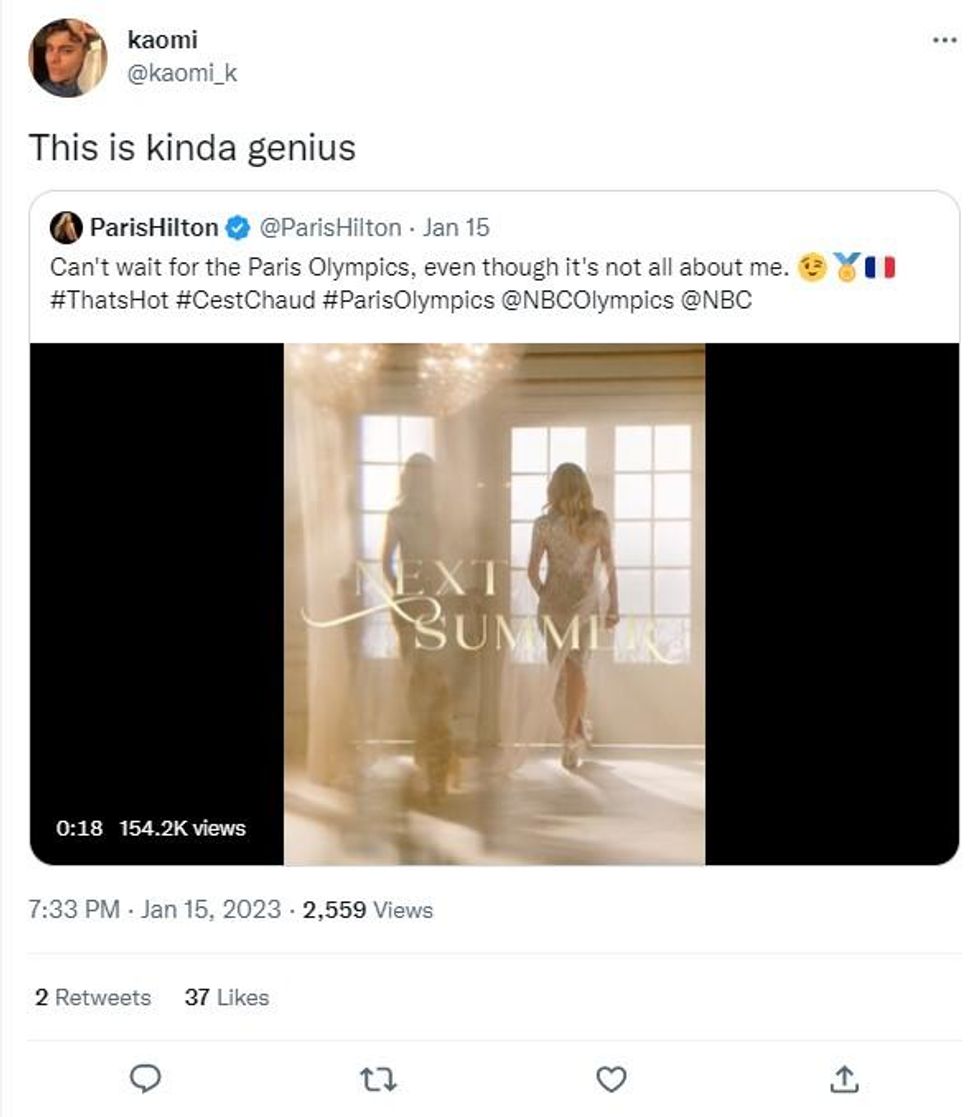The image size is (980, 1117).
Task: Open the @kaomi_k handle link
Action: [x=182, y=73]
